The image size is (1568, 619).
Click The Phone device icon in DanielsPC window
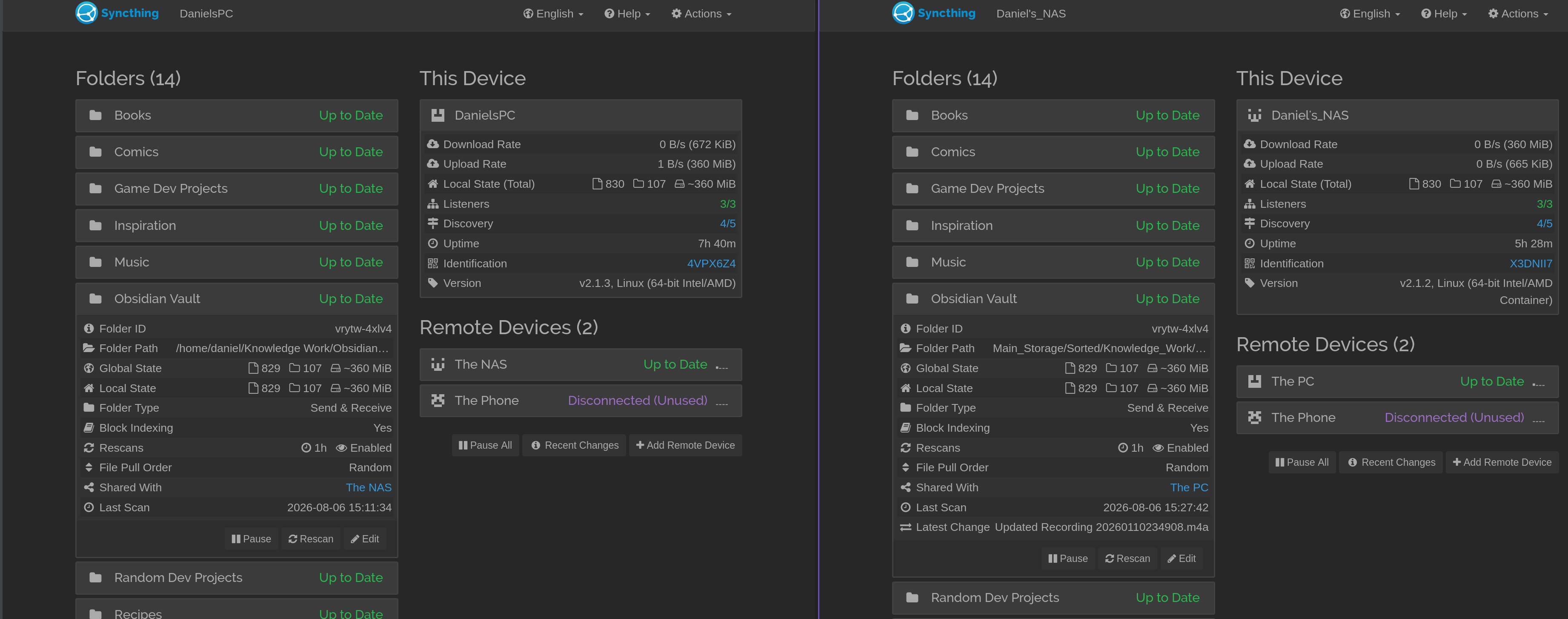pos(438,401)
